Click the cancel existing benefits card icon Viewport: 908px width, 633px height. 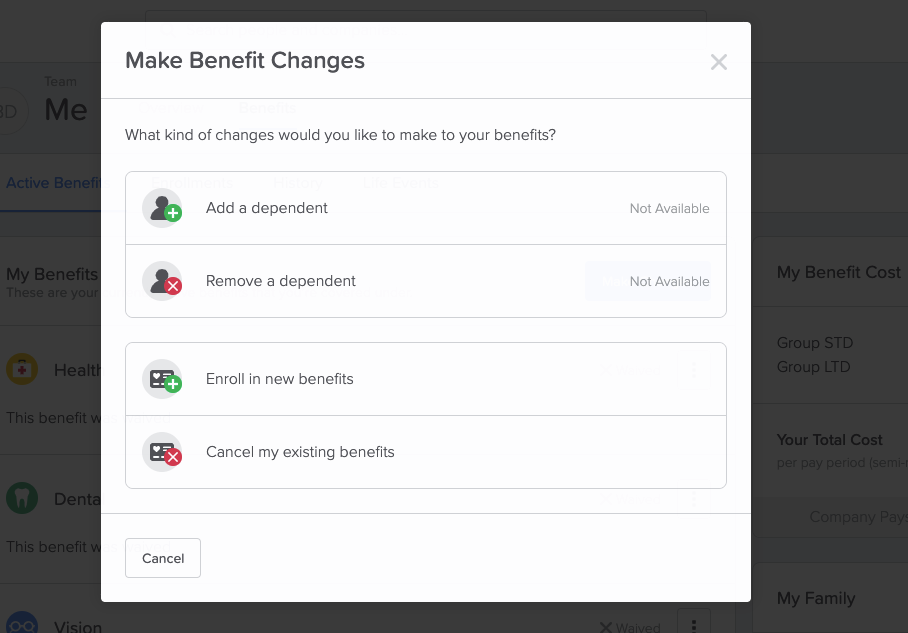coord(163,452)
